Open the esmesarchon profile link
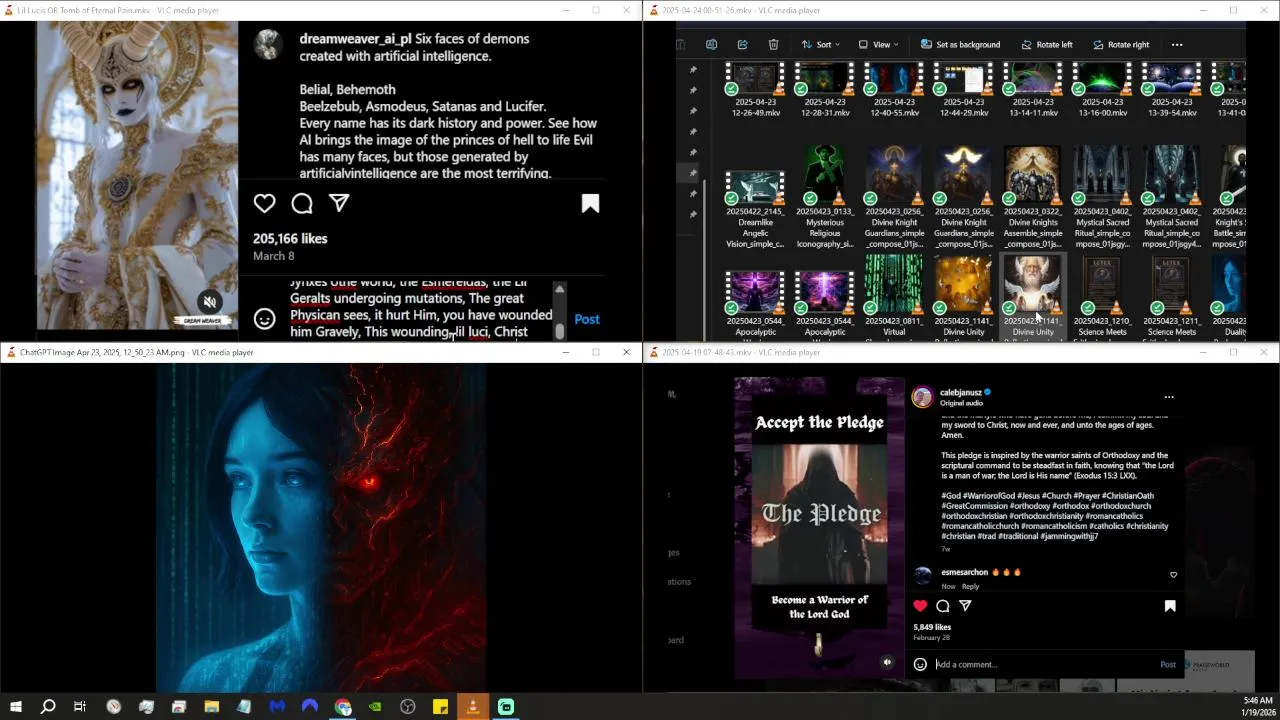 [x=964, y=572]
